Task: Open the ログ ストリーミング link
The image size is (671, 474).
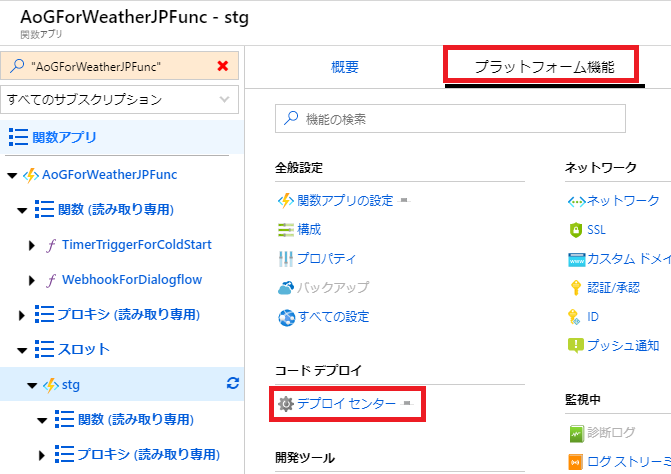Action: [x=629, y=461]
